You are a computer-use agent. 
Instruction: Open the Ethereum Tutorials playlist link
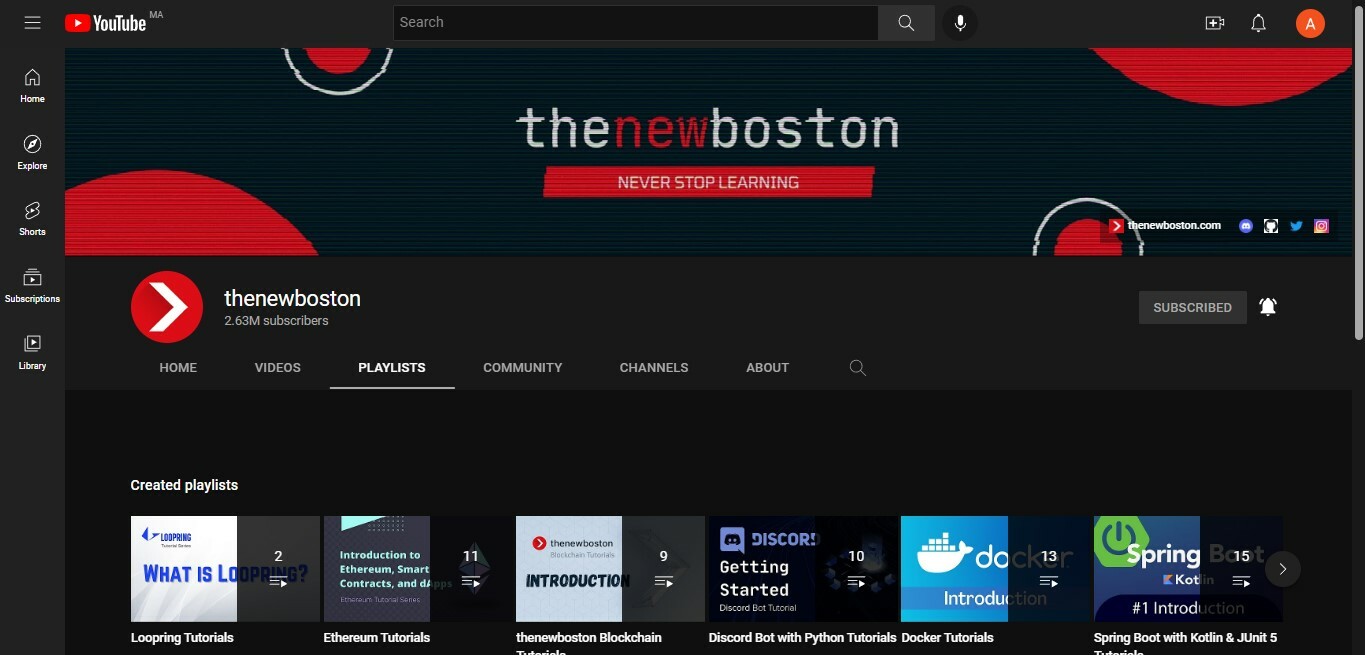tap(376, 637)
